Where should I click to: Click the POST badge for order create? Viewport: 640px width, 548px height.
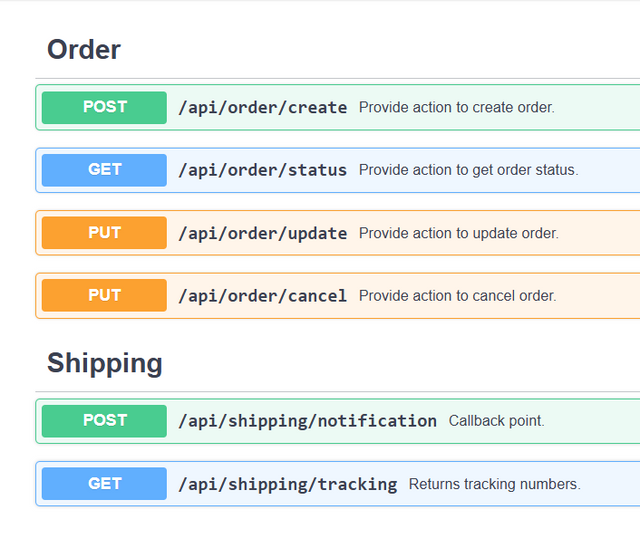(x=104, y=107)
